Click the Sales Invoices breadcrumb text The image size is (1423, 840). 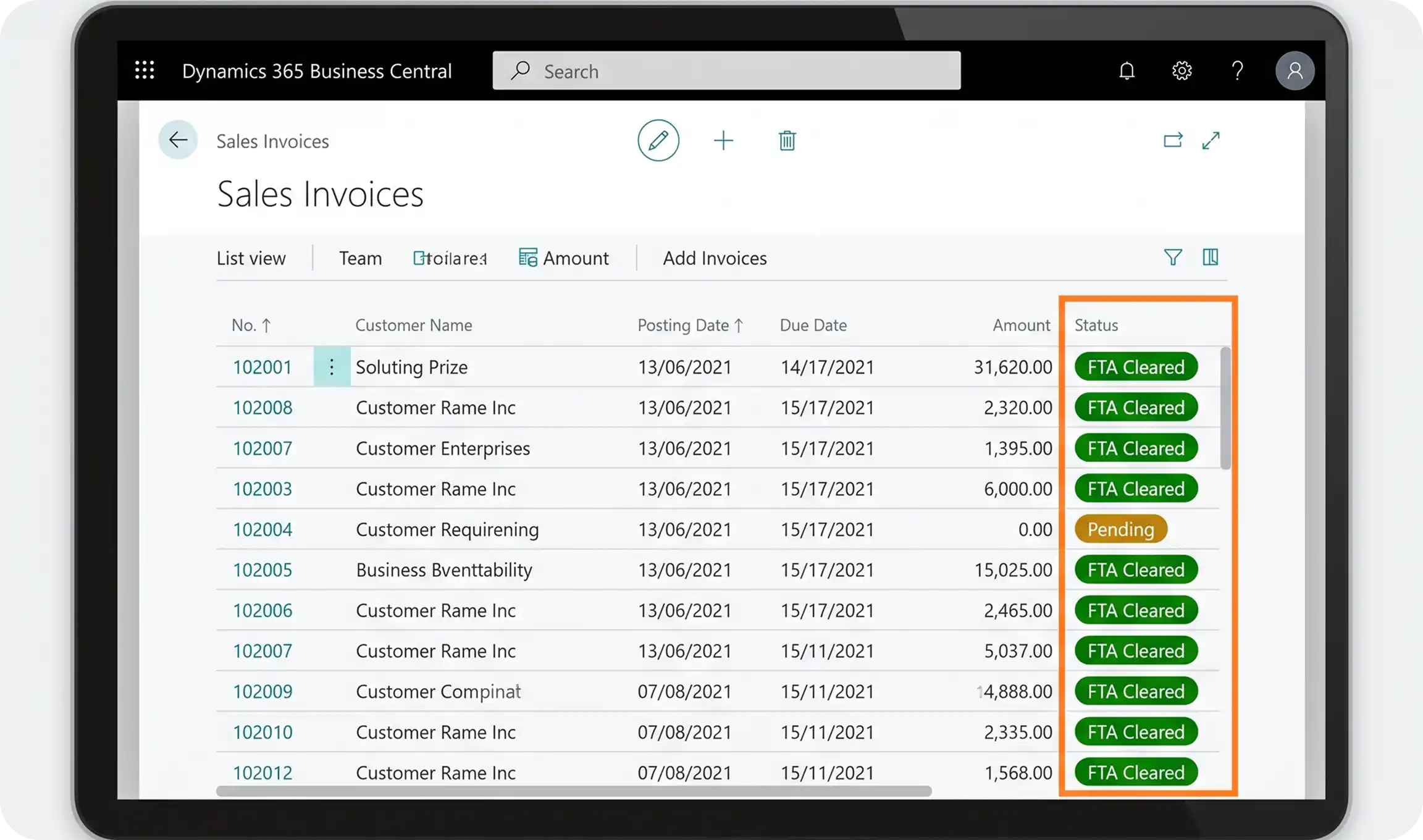click(x=272, y=141)
